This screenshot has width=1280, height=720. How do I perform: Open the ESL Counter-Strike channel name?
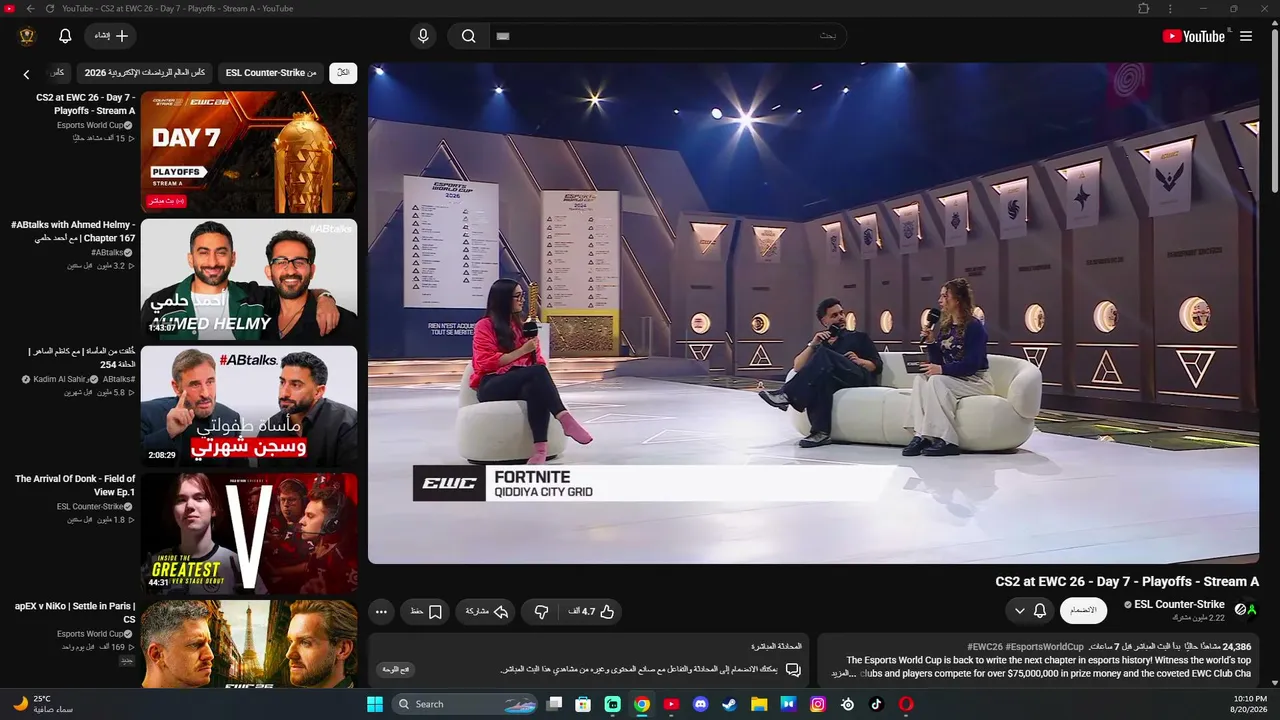1179,604
